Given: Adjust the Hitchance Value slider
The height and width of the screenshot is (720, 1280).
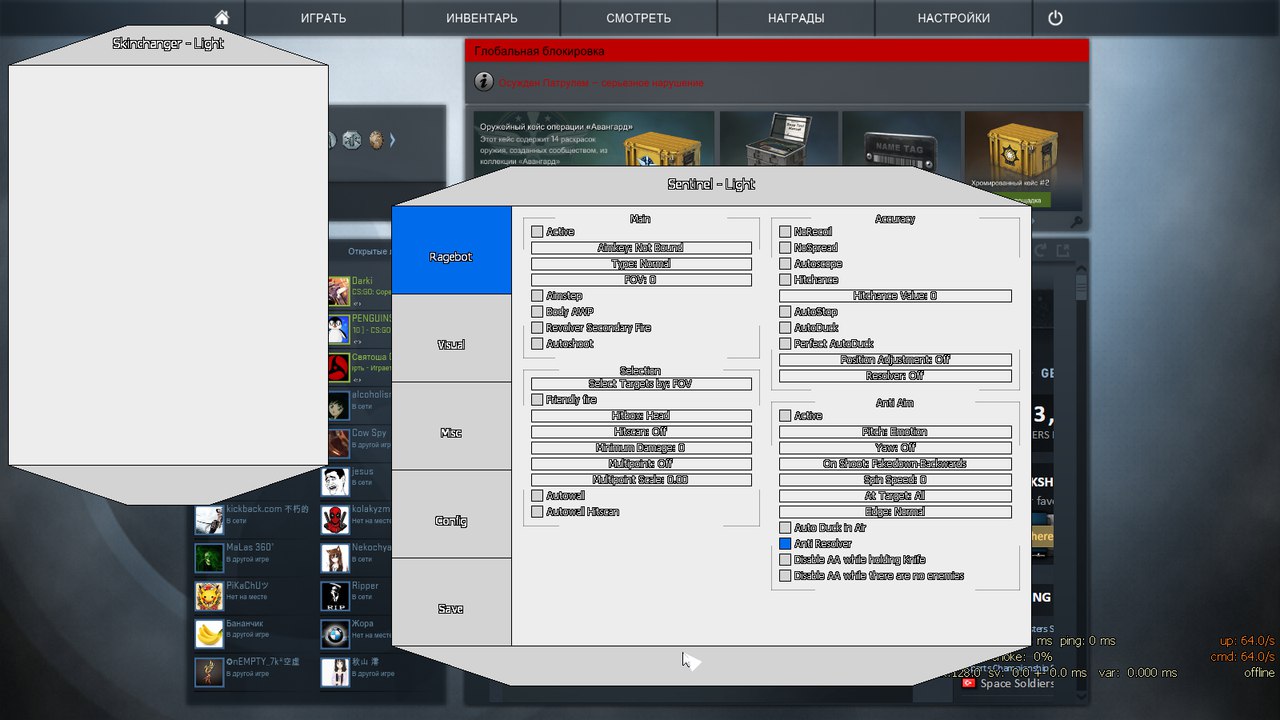Looking at the screenshot, I should (x=895, y=296).
